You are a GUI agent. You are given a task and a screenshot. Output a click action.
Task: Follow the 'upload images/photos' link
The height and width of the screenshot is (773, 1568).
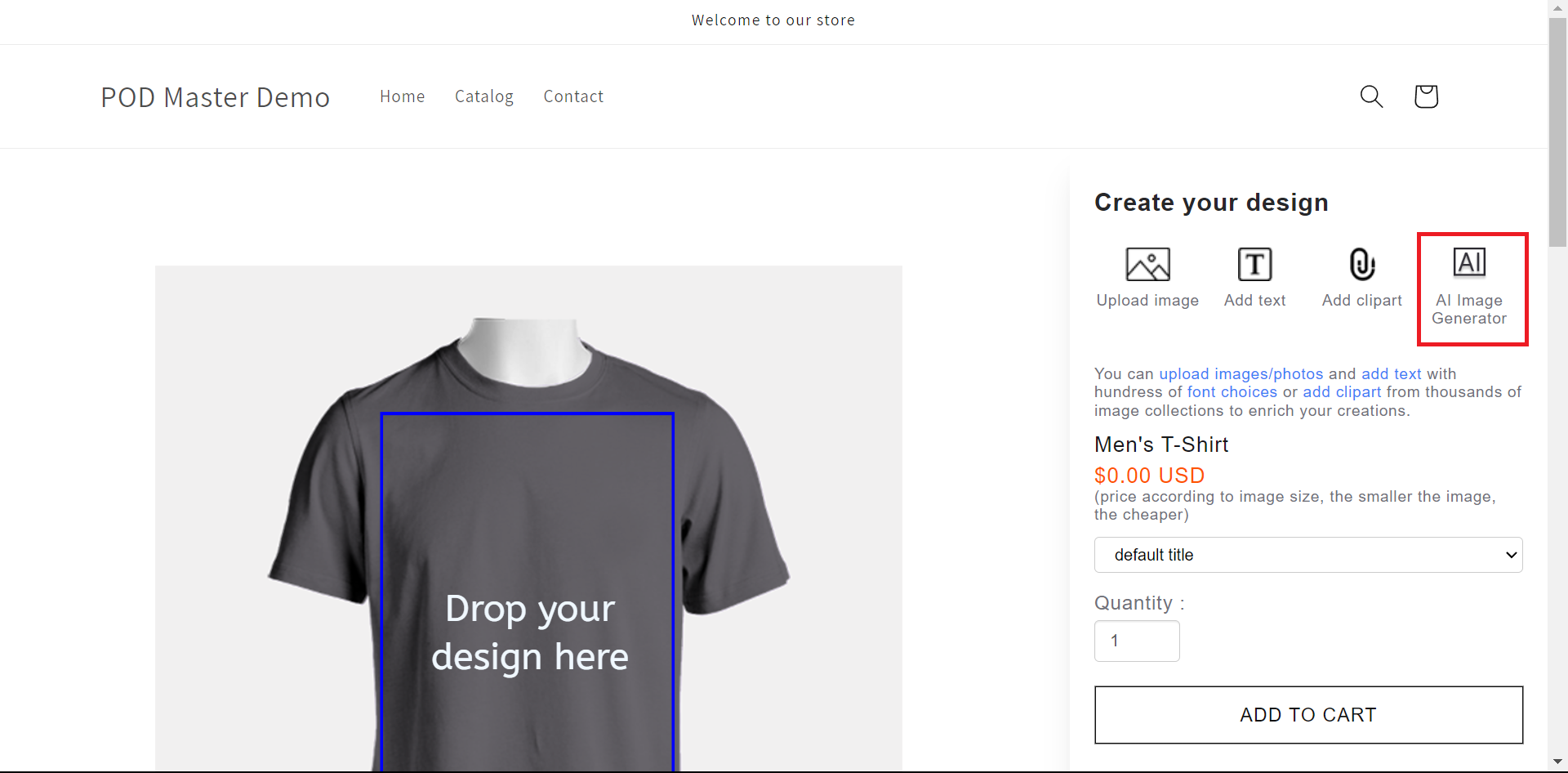[1241, 373]
